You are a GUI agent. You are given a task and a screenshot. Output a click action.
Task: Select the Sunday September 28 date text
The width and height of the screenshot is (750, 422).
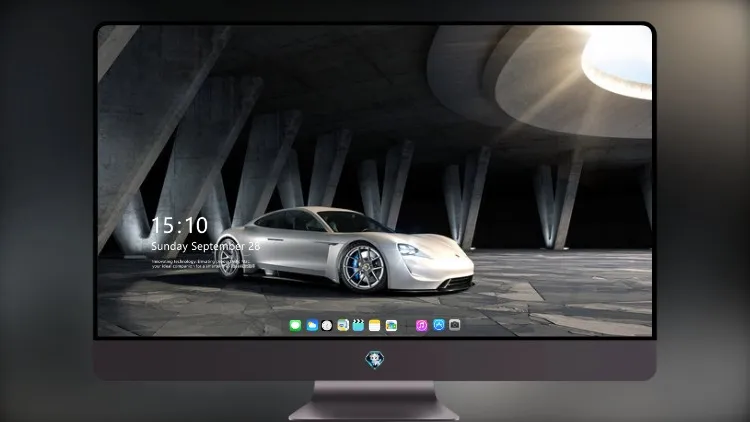tap(206, 246)
